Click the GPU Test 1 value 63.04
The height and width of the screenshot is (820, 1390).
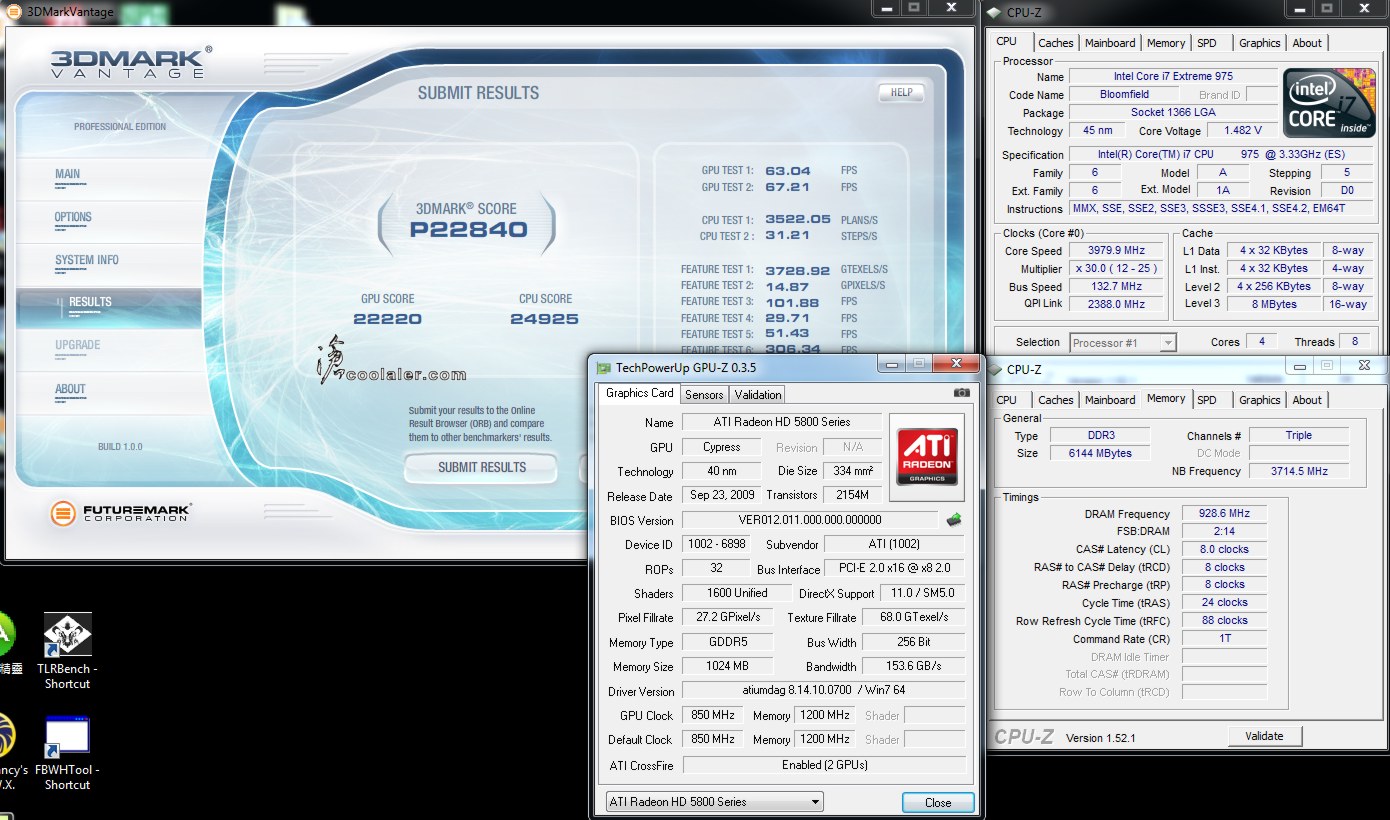788,171
